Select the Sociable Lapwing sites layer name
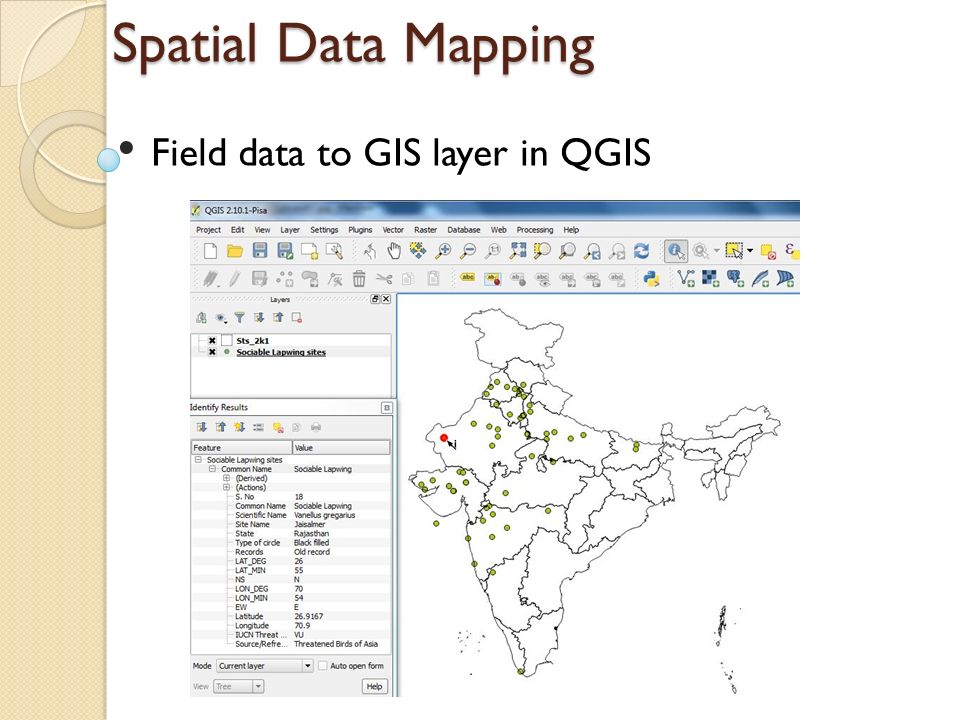This screenshot has width=960, height=720. tap(281, 352)
